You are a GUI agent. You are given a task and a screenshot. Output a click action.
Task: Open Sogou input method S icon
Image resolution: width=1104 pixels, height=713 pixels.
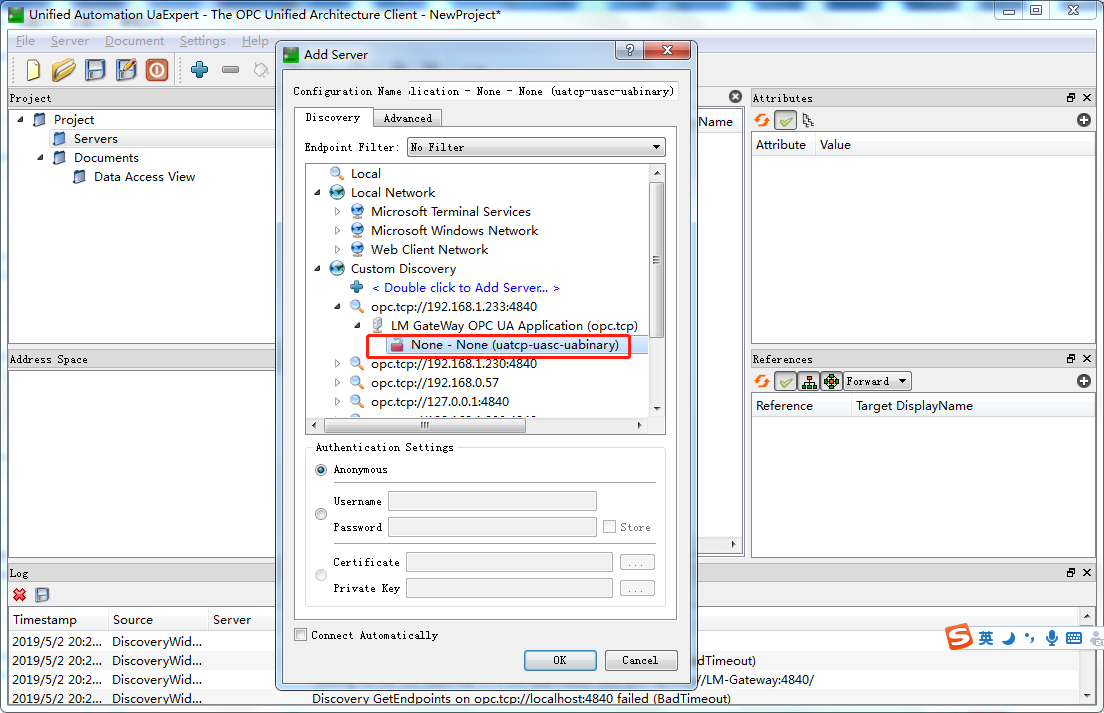pyautogui.click(x=959, y=636)
